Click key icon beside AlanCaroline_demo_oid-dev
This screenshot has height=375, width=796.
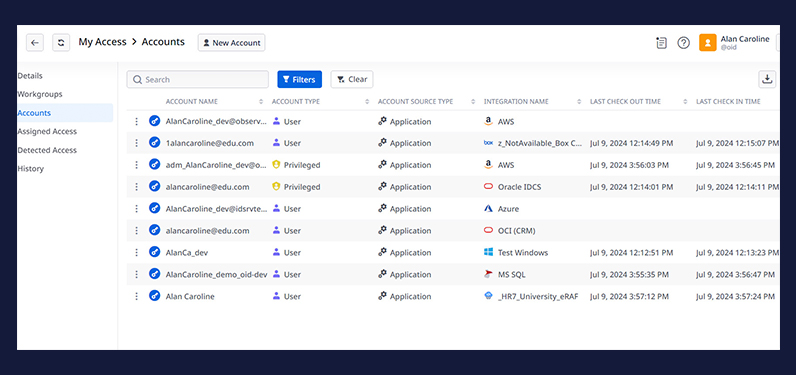(x=154, y=274)
